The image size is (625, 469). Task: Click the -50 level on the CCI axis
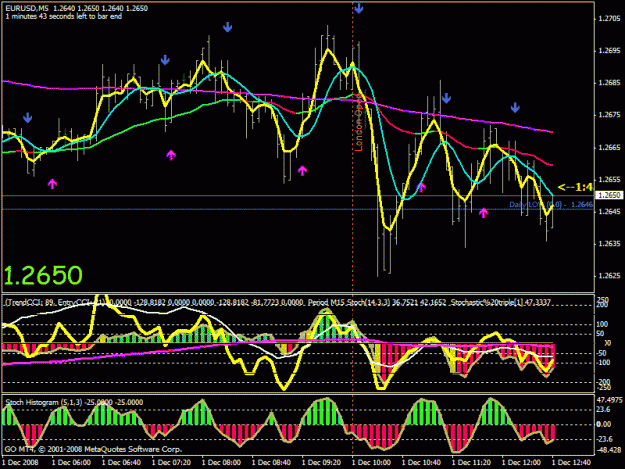(602, 353)
